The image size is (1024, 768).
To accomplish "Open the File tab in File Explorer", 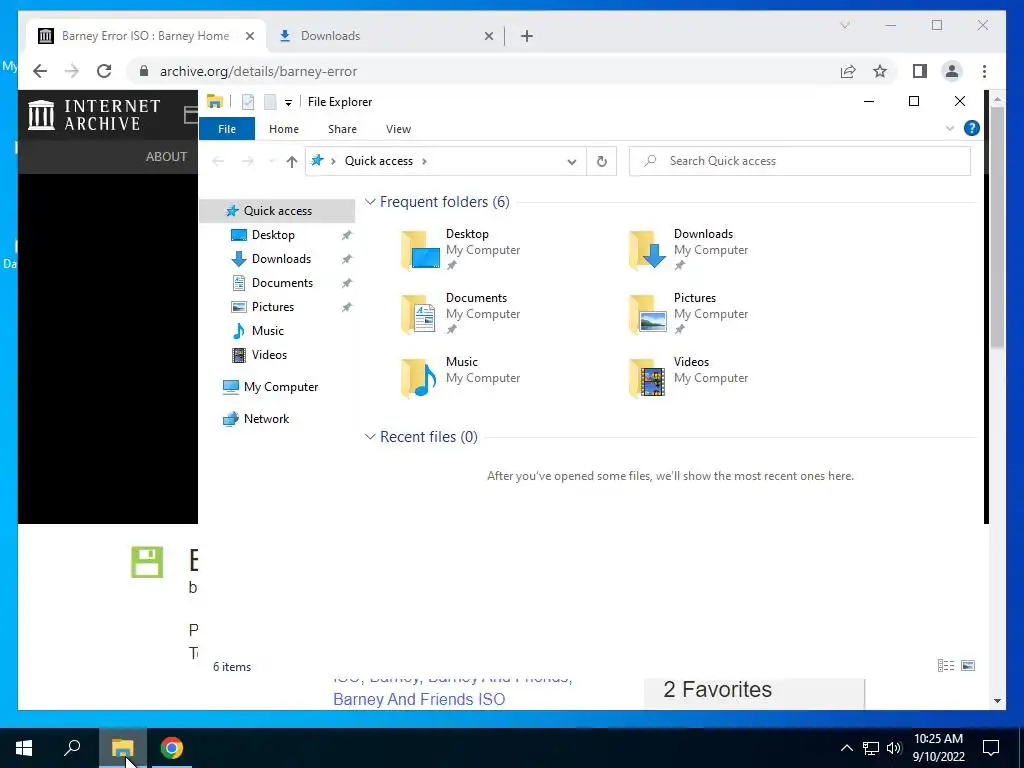I will point(227,129).
